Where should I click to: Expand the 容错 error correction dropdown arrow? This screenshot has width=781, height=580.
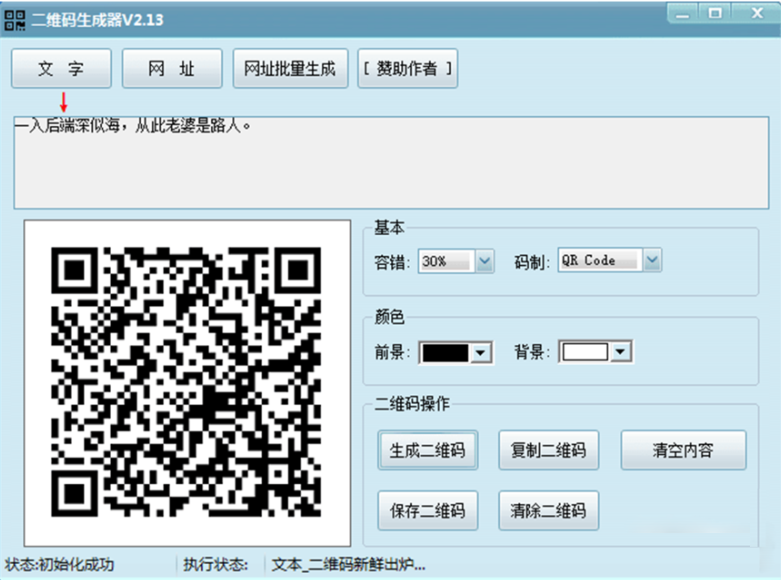coord(485,261)
